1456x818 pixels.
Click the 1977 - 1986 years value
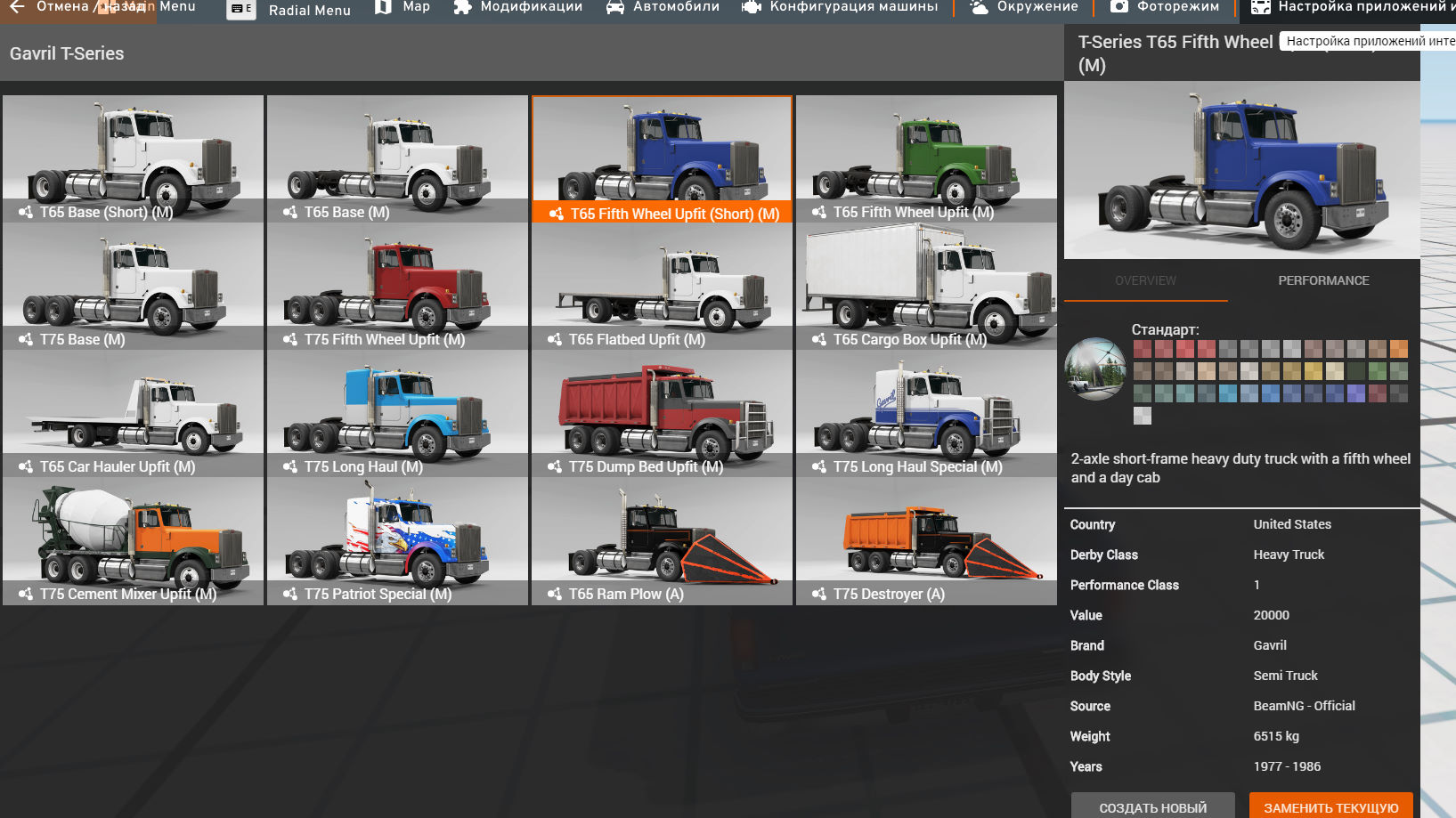point(1287,766)
